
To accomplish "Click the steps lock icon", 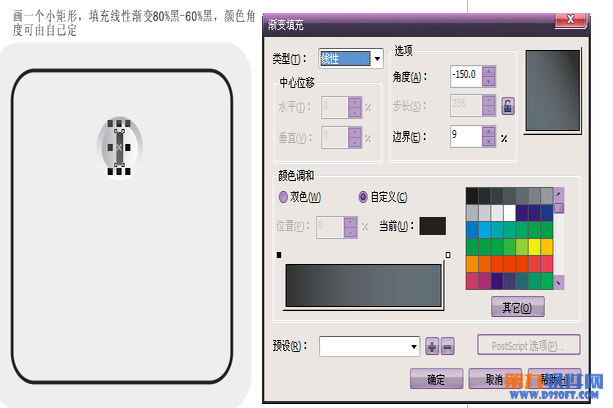I will [x=507, y=106].
